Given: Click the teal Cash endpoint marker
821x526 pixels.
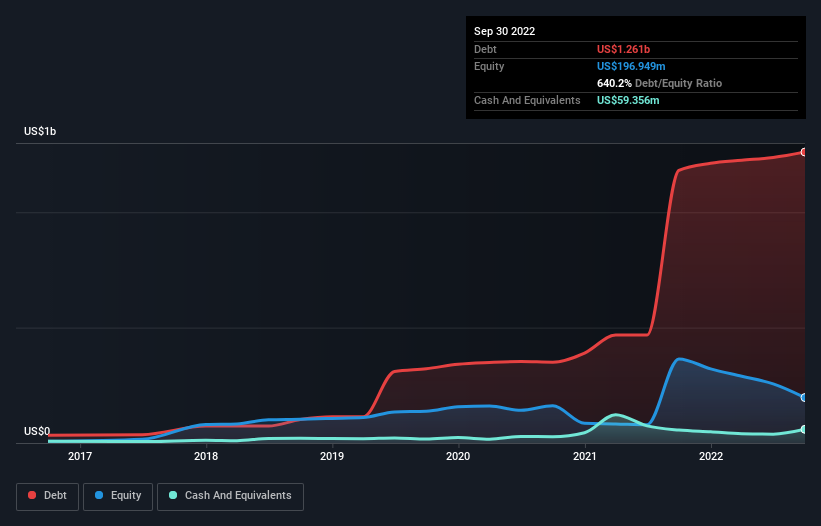Looking at the screenshot, I should point(804,429).
